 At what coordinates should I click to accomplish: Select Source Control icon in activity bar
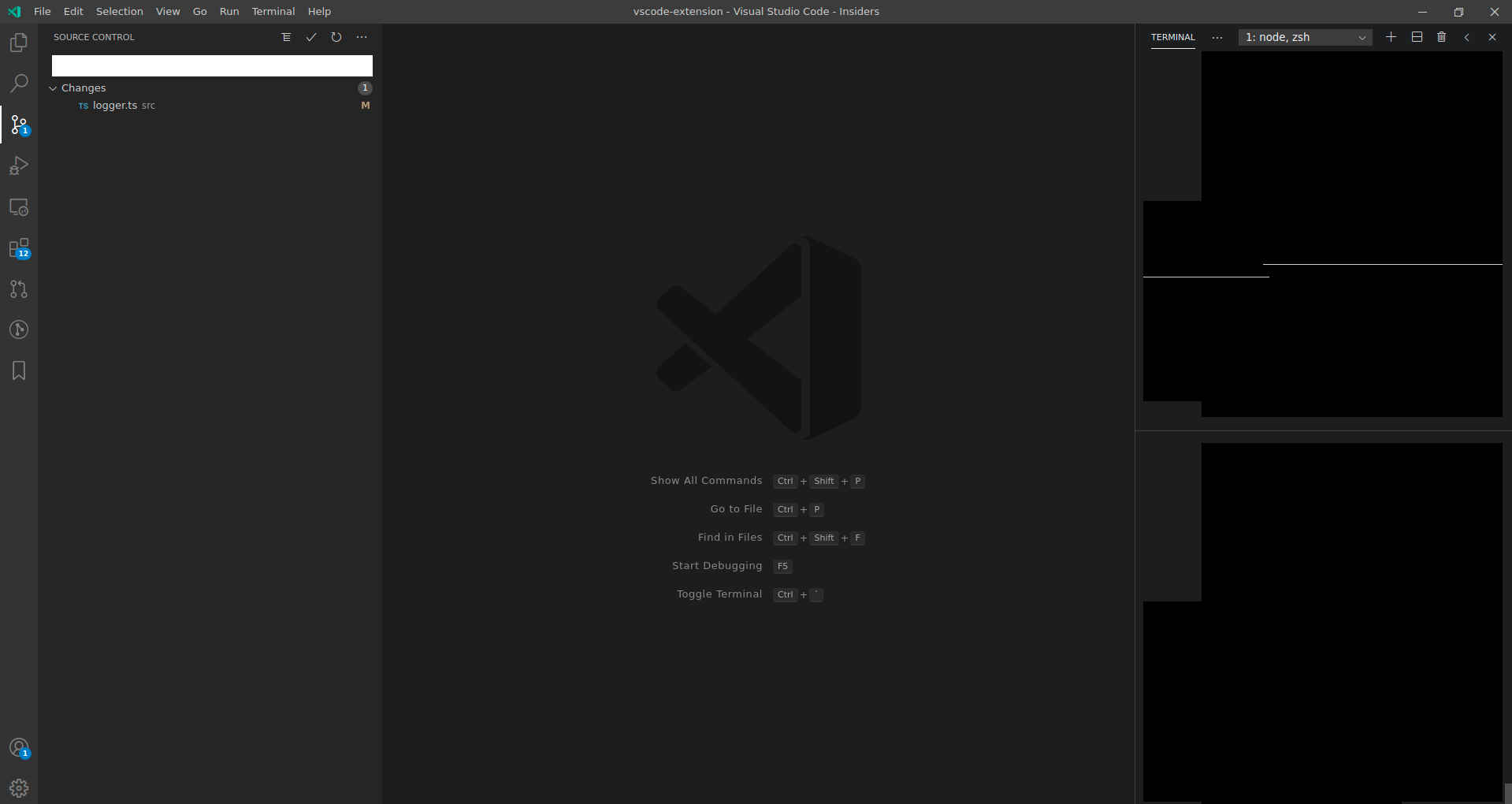[19, 125]
